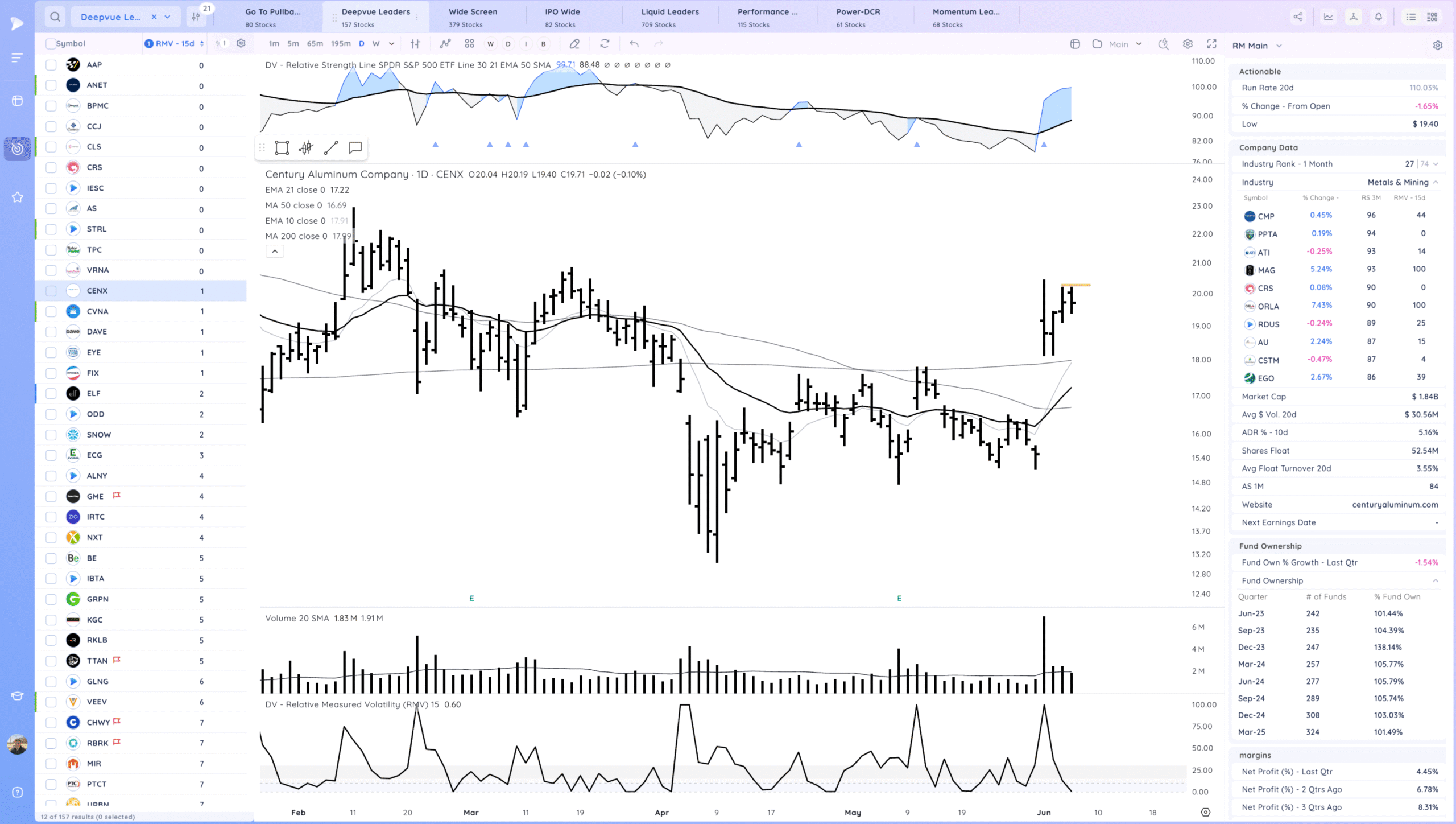Viewport: 1456px width, 824px height.
Task: Open the RM Main panel dropdown
Action: [x=1279, y=46]
